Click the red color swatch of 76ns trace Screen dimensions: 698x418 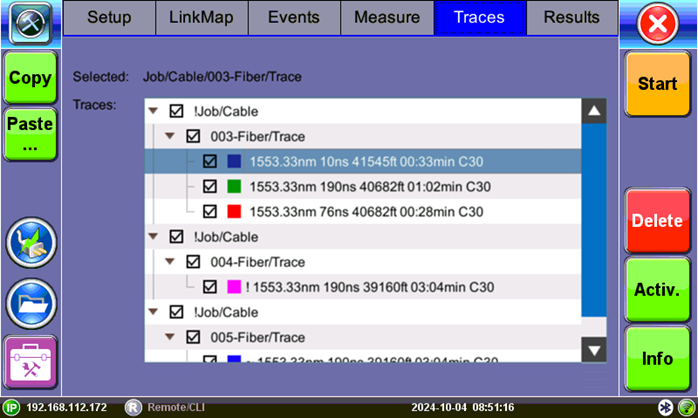[x=234, y=211]
